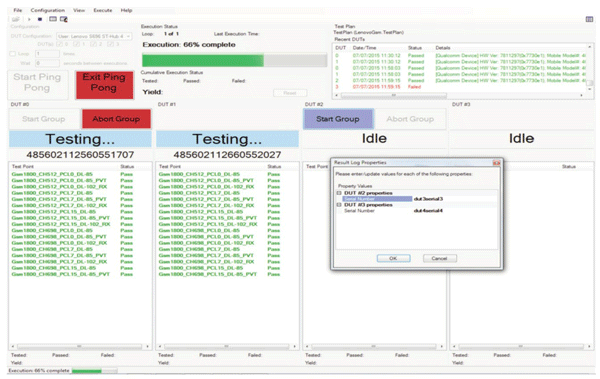Image resolution: width=600 pixels, height=379 pixels.
Task: Toggle the DUT 2 checkbox
Action: click(x=93, y=44)
